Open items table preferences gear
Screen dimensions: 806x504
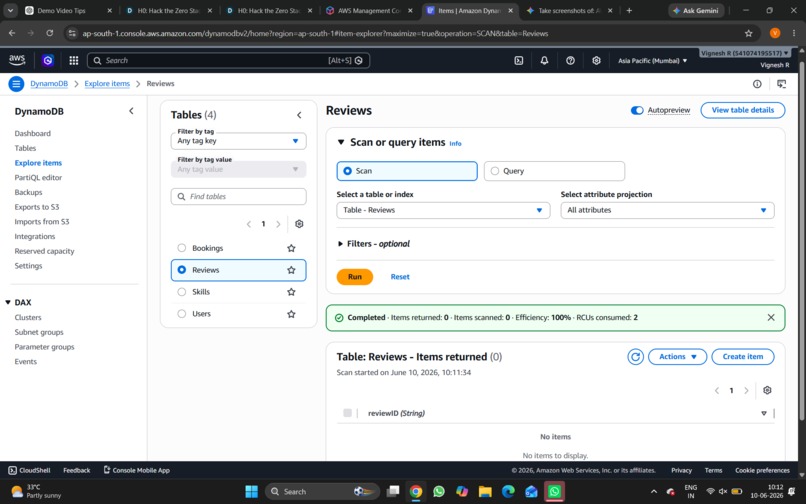point(767,390)
